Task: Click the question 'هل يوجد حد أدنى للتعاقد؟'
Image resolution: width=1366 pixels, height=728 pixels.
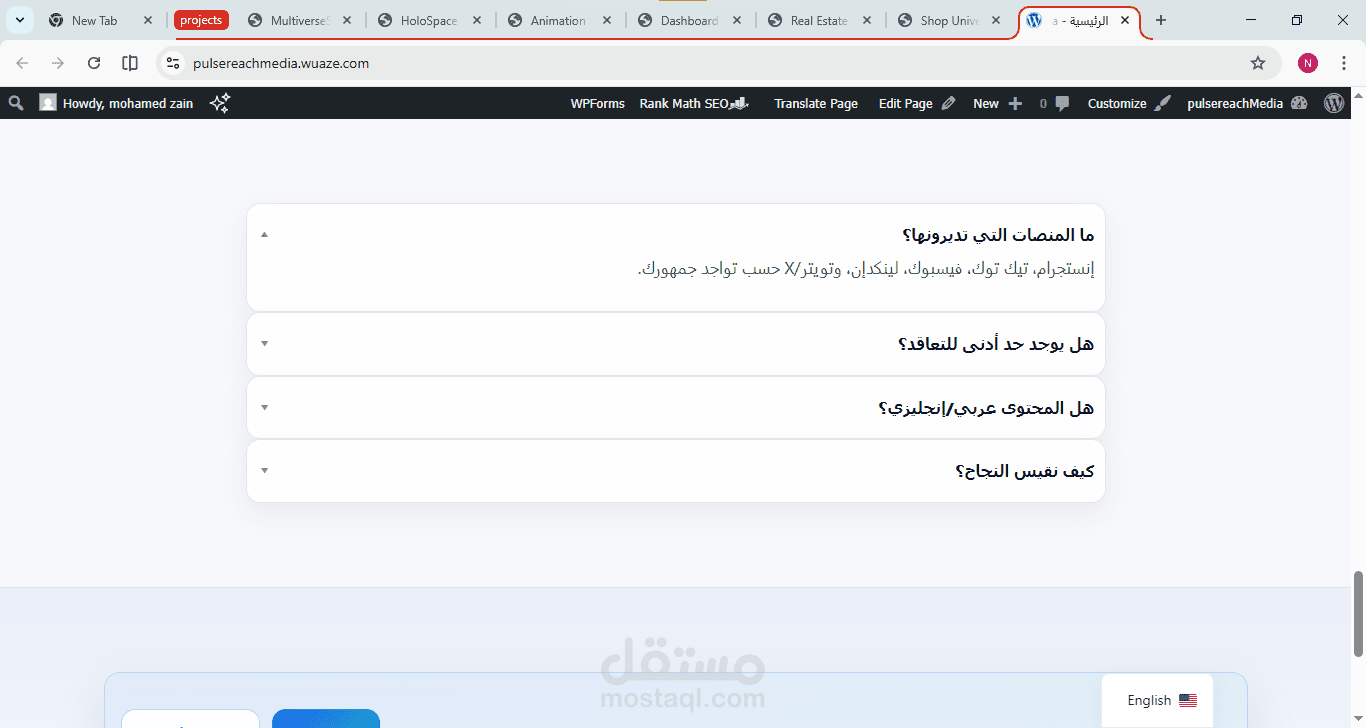Action: [996, 344]
